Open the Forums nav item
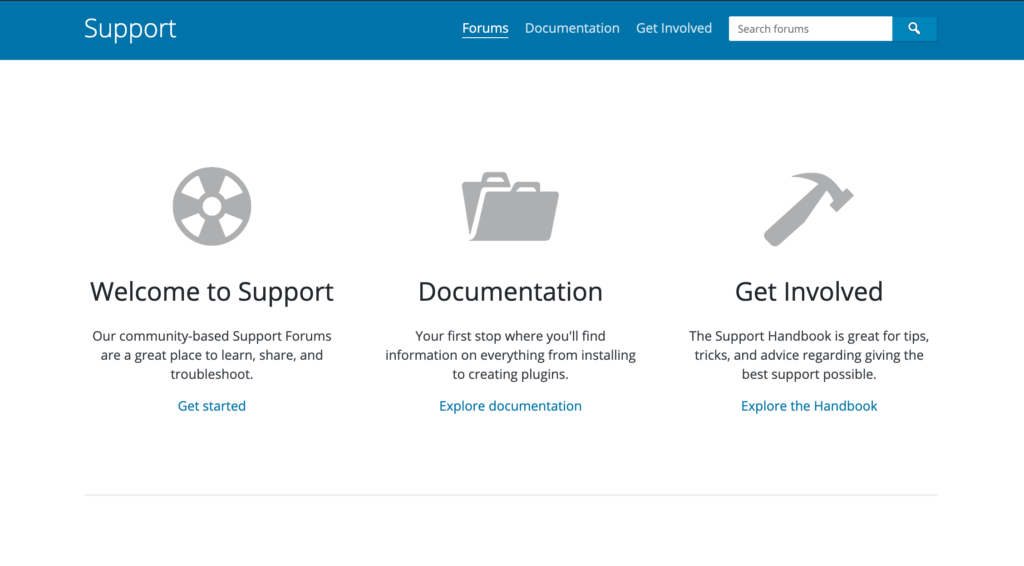The height and width of the screenshot is (566, 1024). coord(485,28)
